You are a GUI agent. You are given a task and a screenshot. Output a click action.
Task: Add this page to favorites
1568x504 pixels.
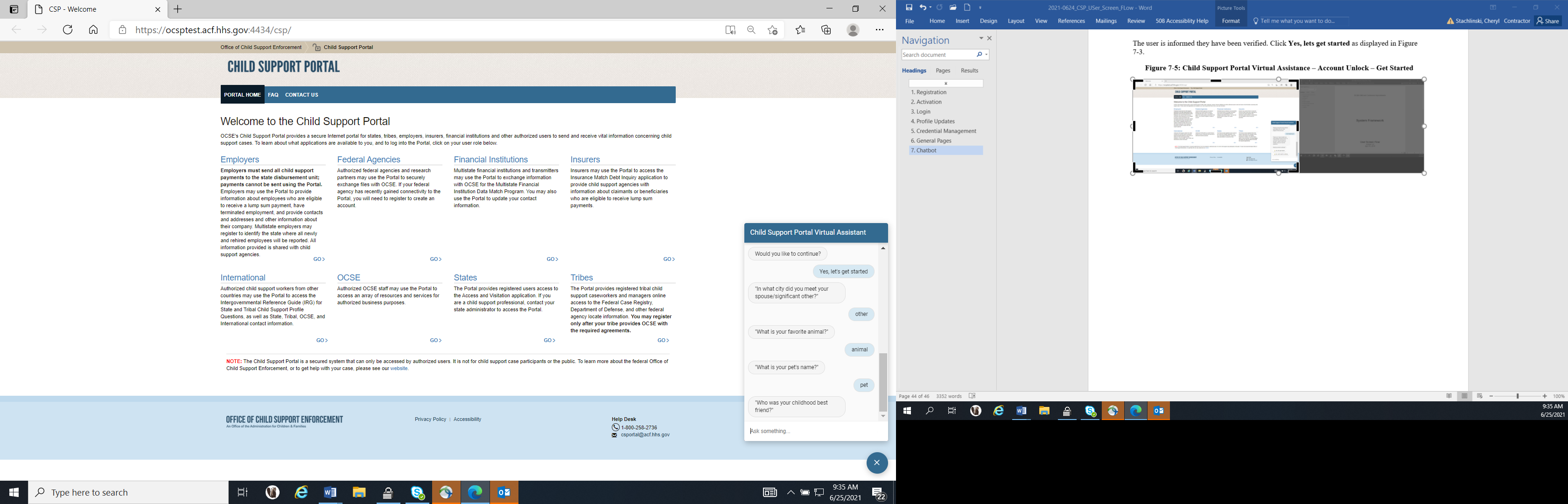(x=772, y=30)
